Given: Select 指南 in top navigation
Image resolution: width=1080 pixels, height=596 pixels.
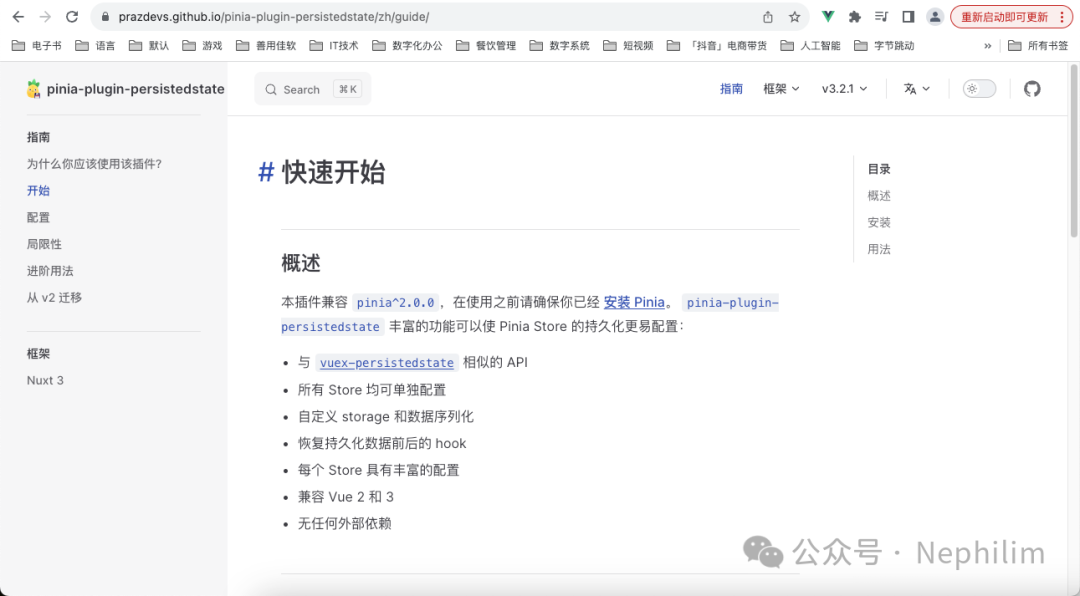Looking at the screenshot, I should [731, 88].
